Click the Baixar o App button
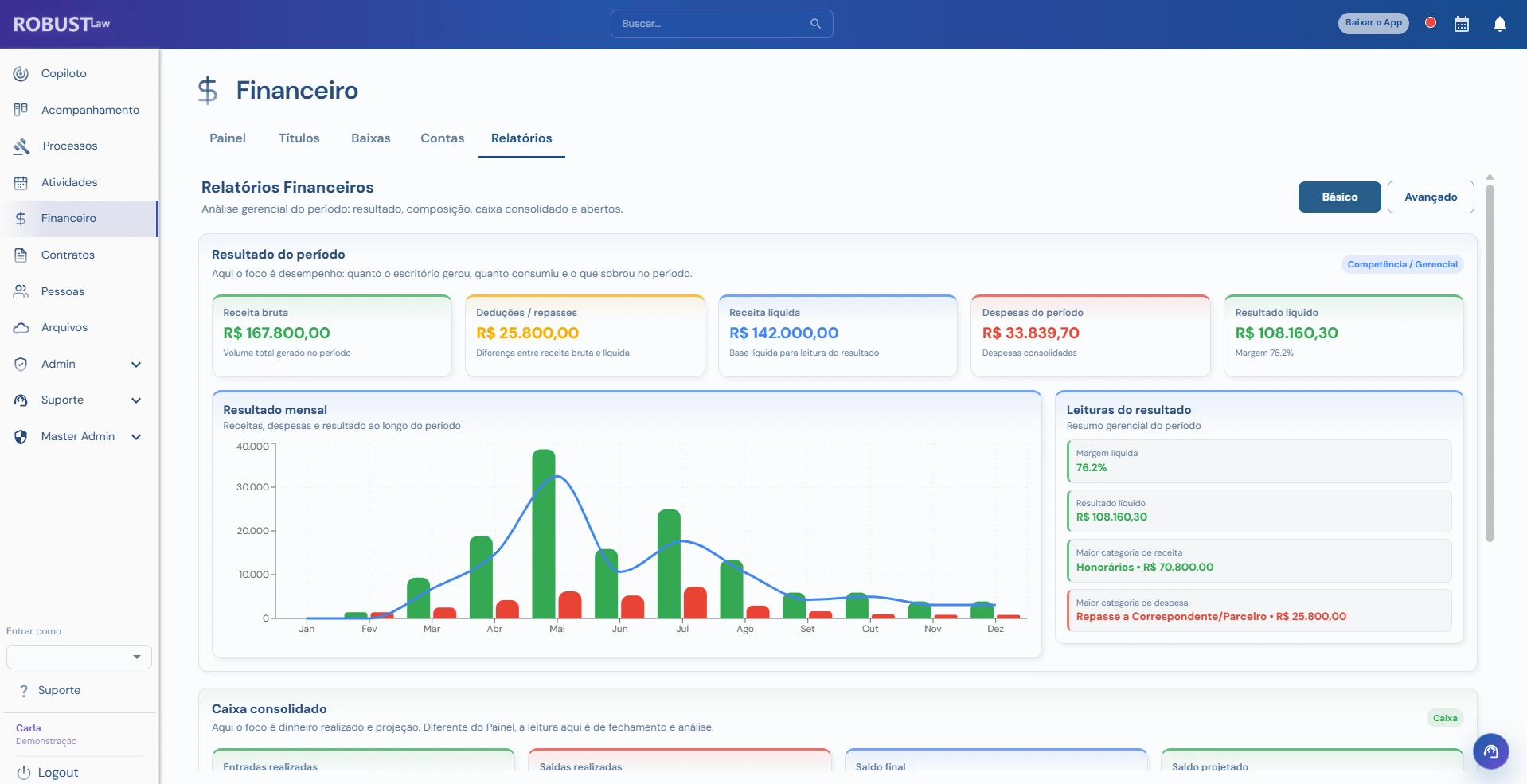This screenshot has height=784, width=1527. (1373, 23)
